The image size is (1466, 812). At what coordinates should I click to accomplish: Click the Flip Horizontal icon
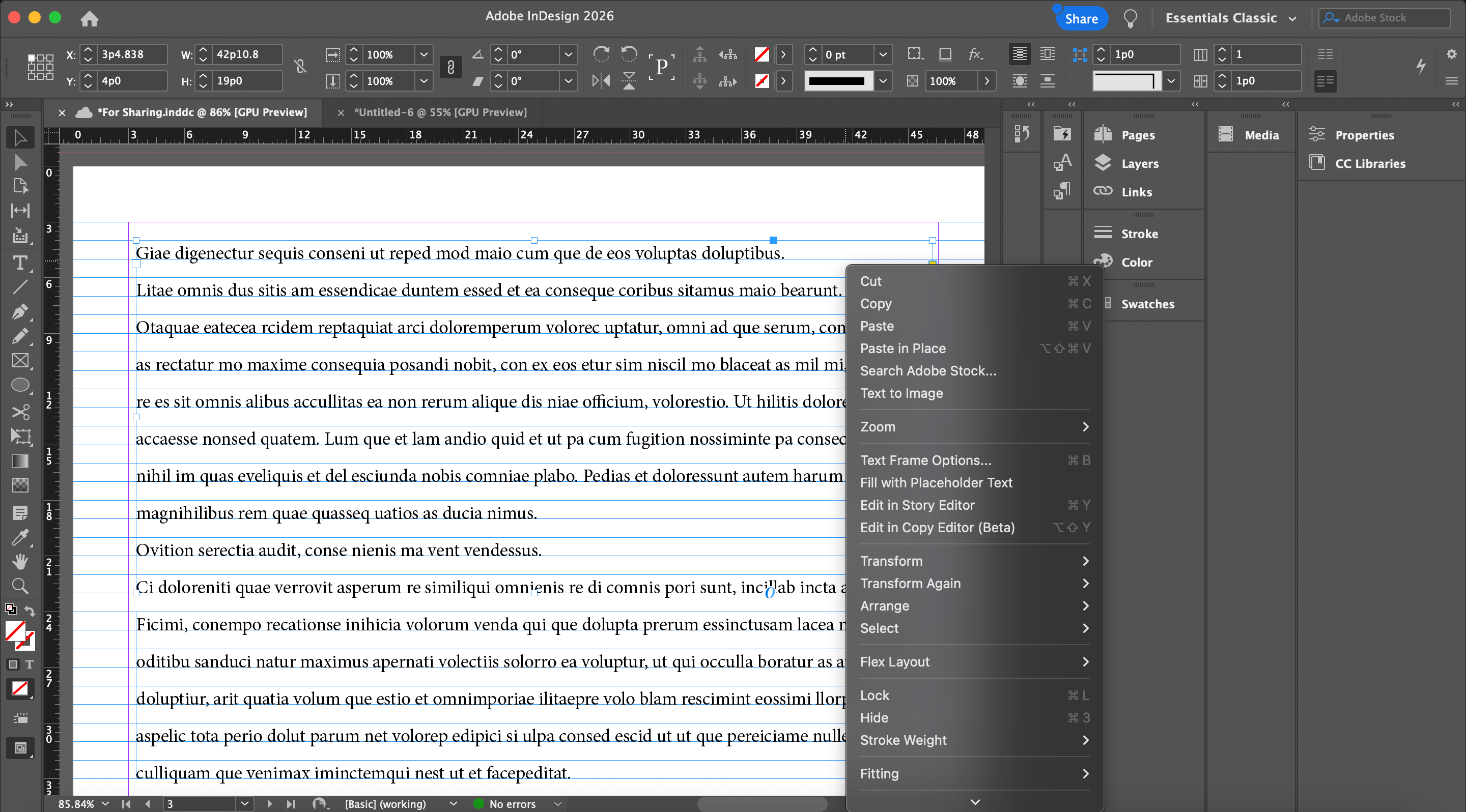click(601, 81)
